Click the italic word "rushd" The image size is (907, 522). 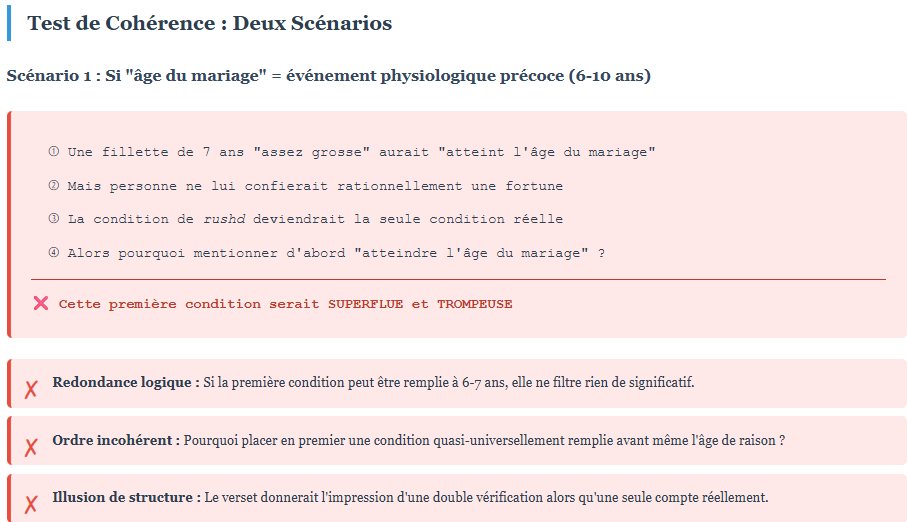(x=224, y=219)
